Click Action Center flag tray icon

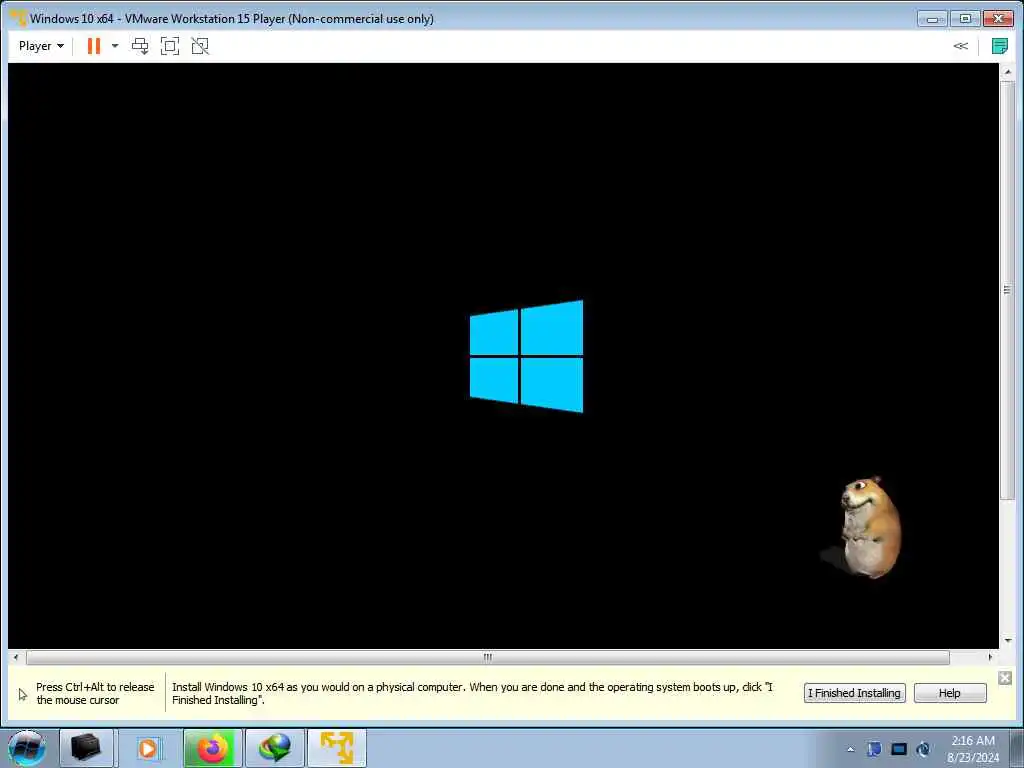click(x=874, y=749)
